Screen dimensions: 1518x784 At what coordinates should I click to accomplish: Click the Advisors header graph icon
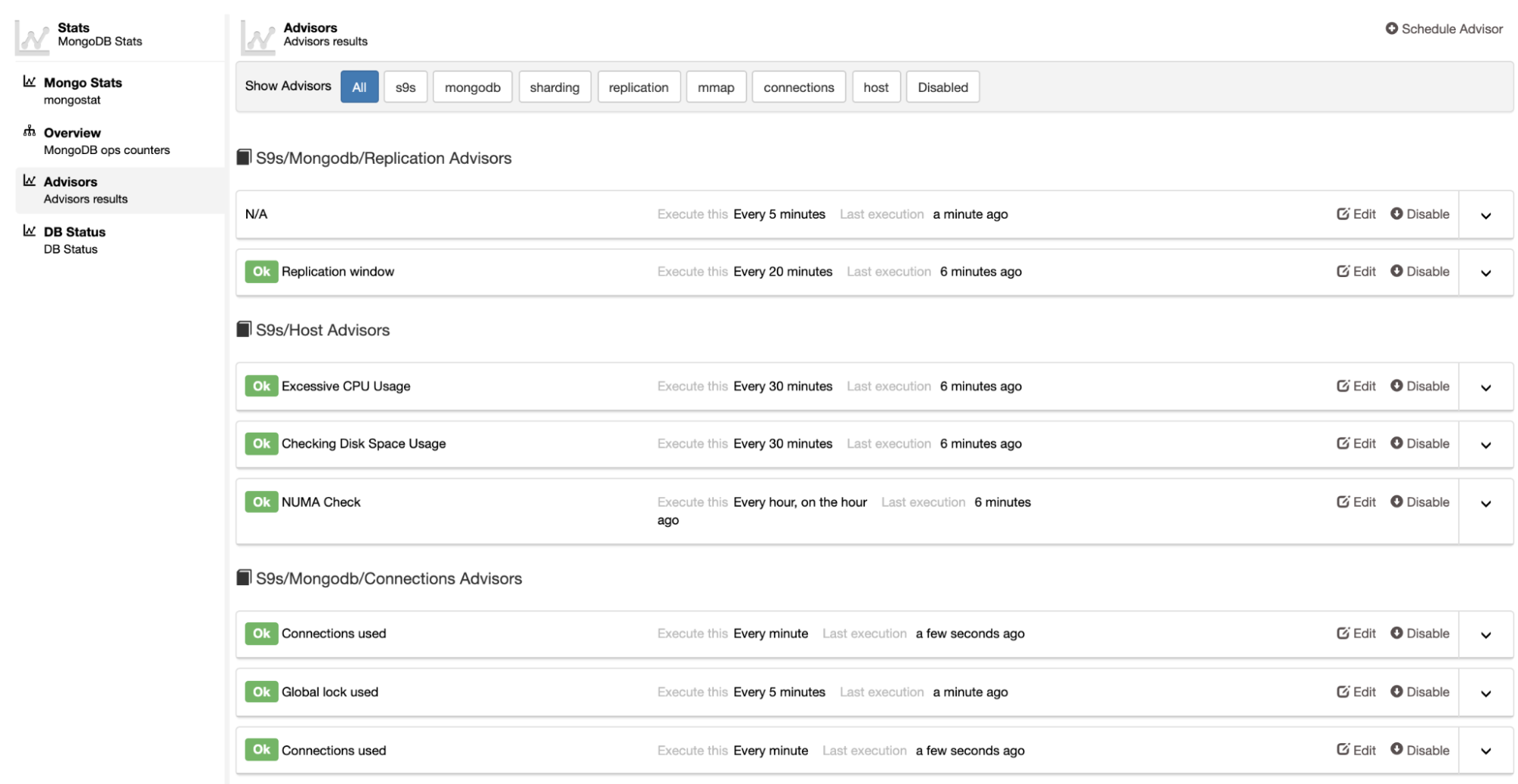click(x=258, y=37)
